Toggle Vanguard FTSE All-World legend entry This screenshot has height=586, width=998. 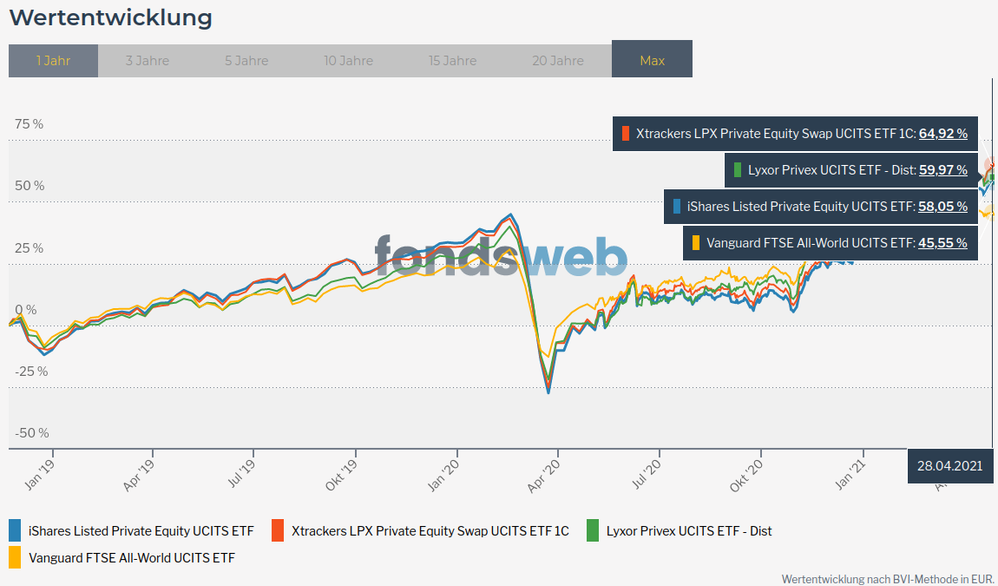tap(132, 557)
